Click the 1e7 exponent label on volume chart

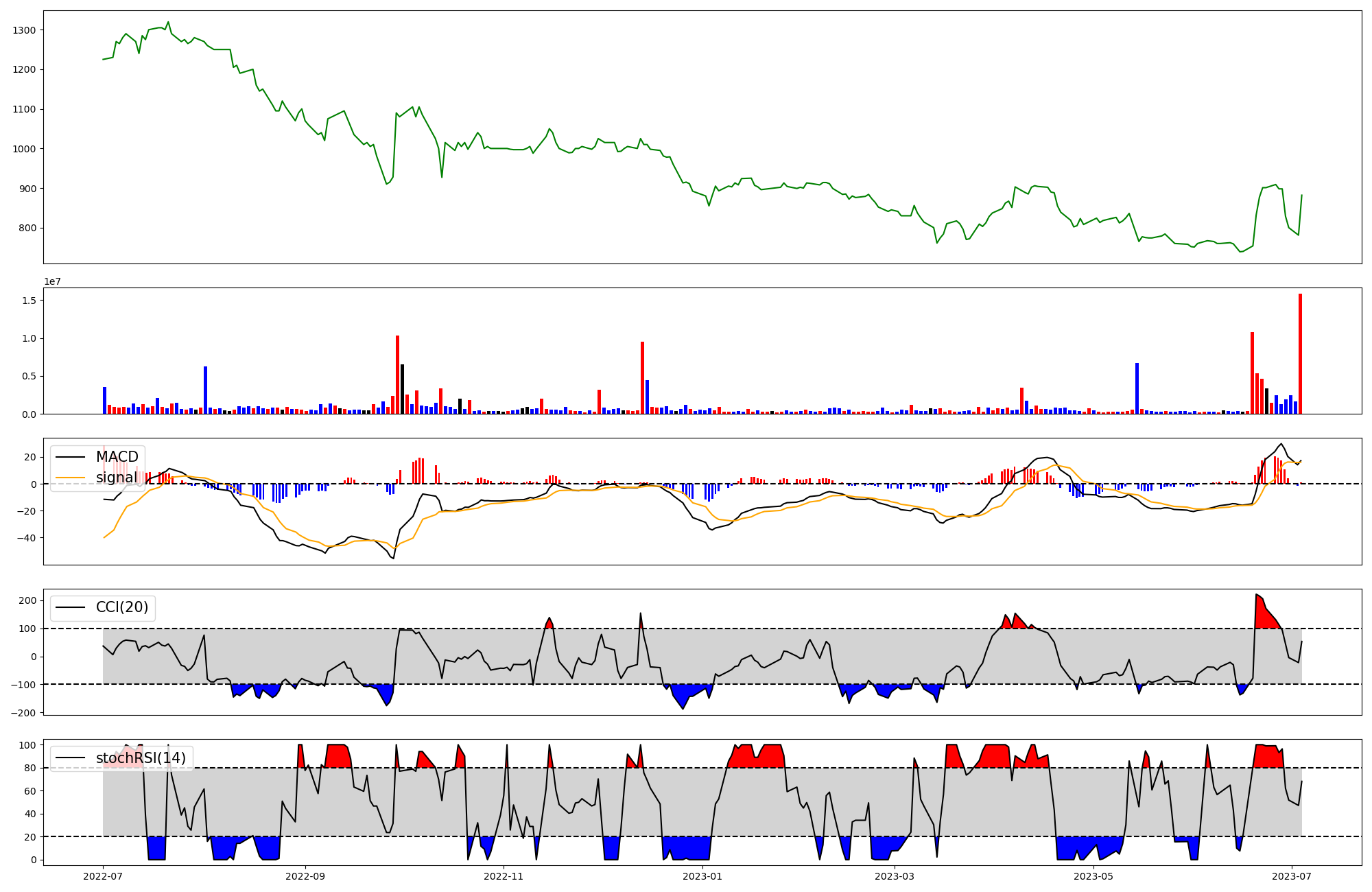(54, 282)
